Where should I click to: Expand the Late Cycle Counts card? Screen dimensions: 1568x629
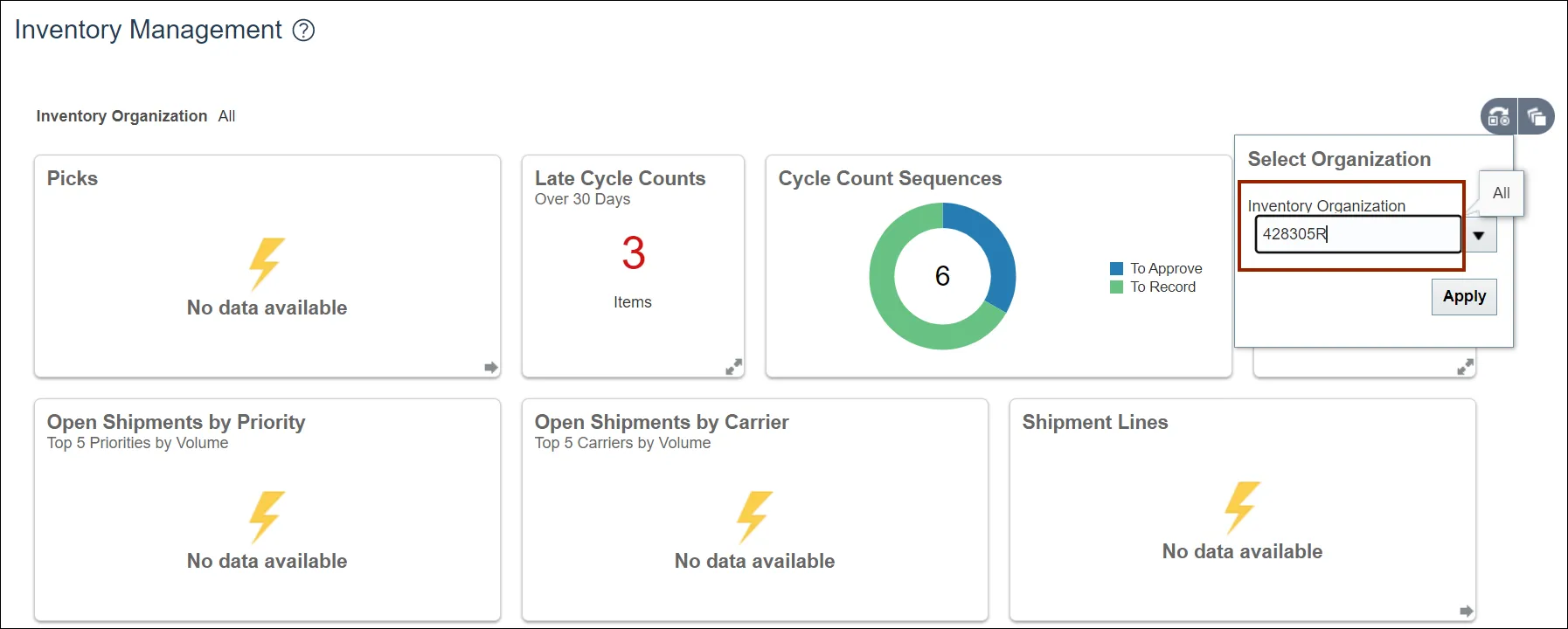[734, 367]
